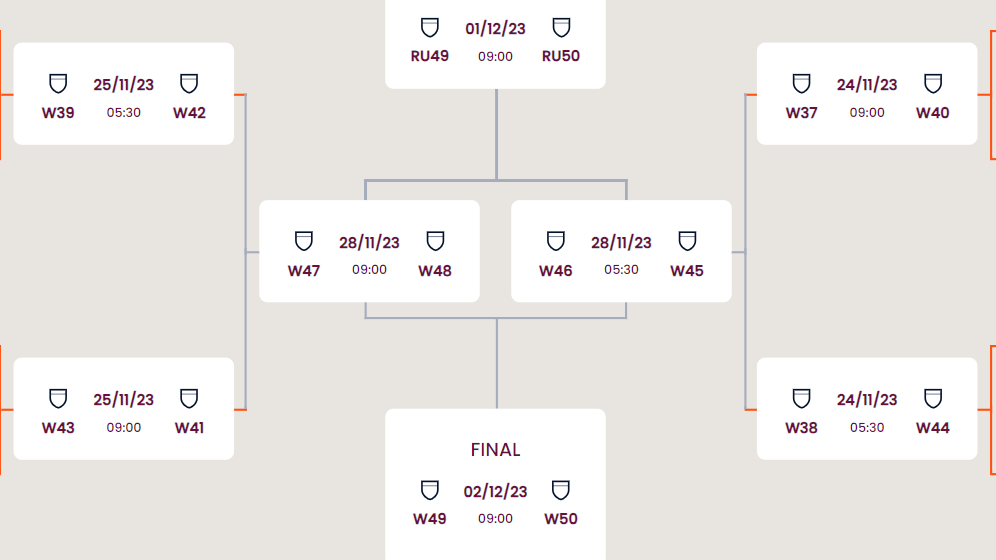This screenshot has width=996, height=560.
Task: Click the shield above W49 in the Final
Action: (x=430, y=489)
